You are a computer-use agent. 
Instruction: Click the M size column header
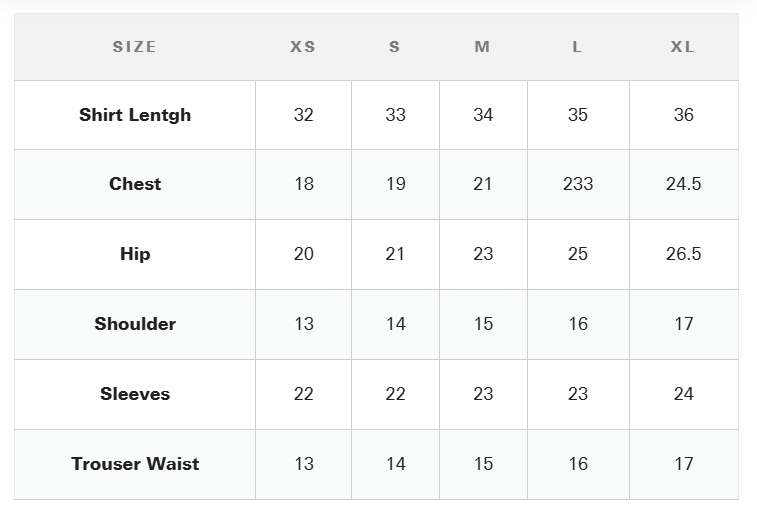pos(482,47)
